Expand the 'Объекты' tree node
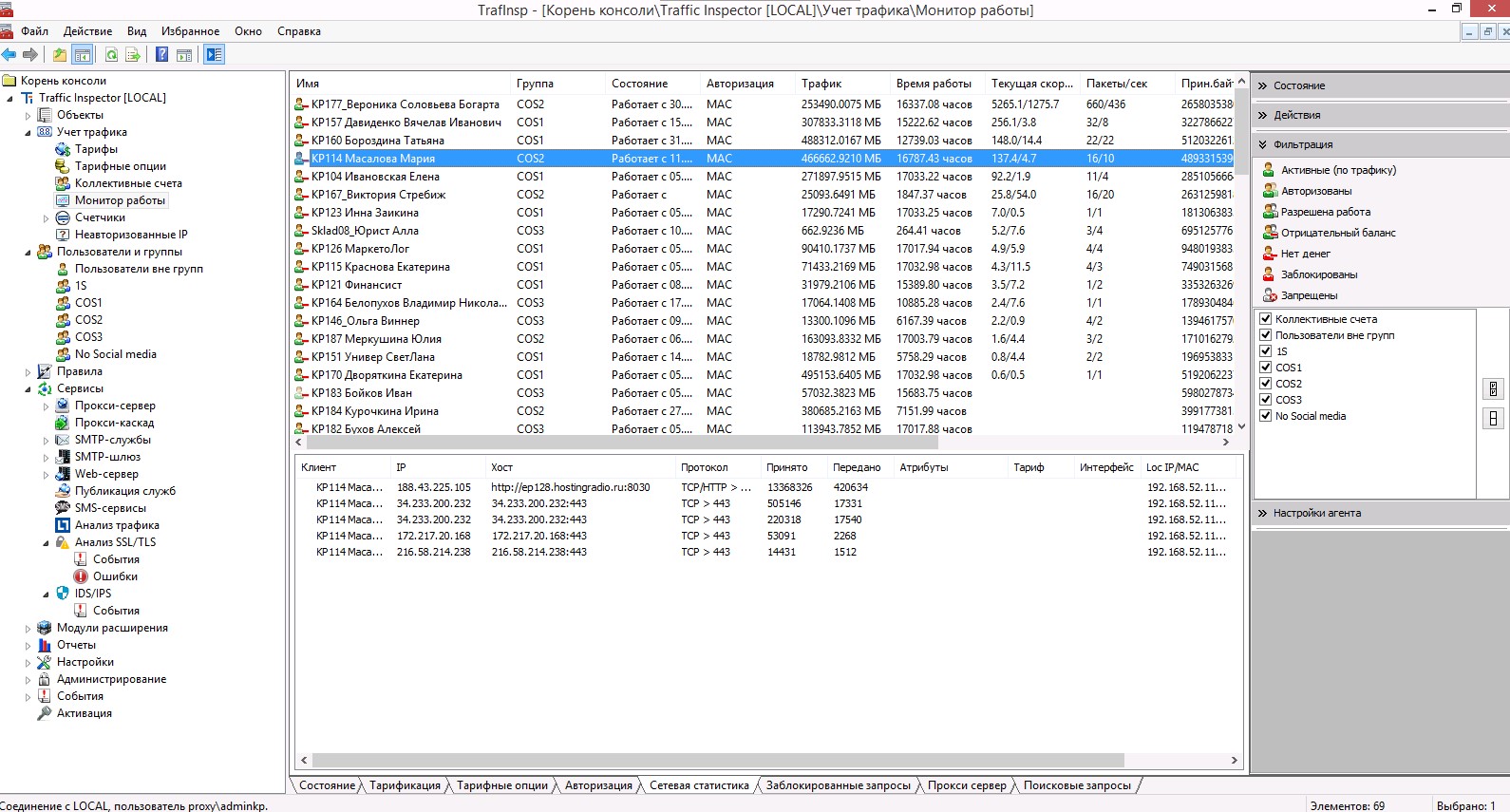Screen dimensions: 1510x812 coord(28,115)
